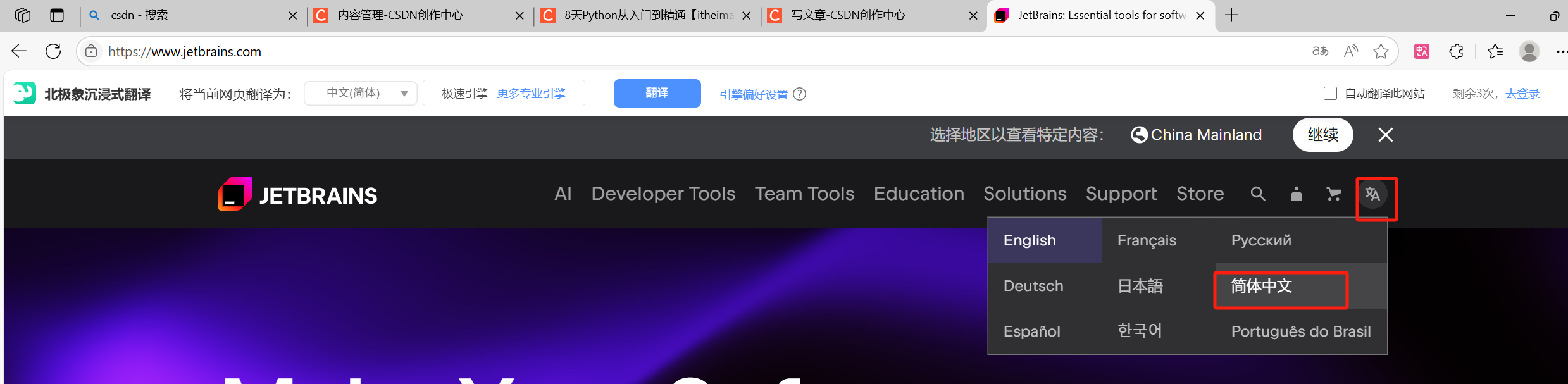
Task: Start Read Aloud from address bar
Action: click(x=1351, y=51)
